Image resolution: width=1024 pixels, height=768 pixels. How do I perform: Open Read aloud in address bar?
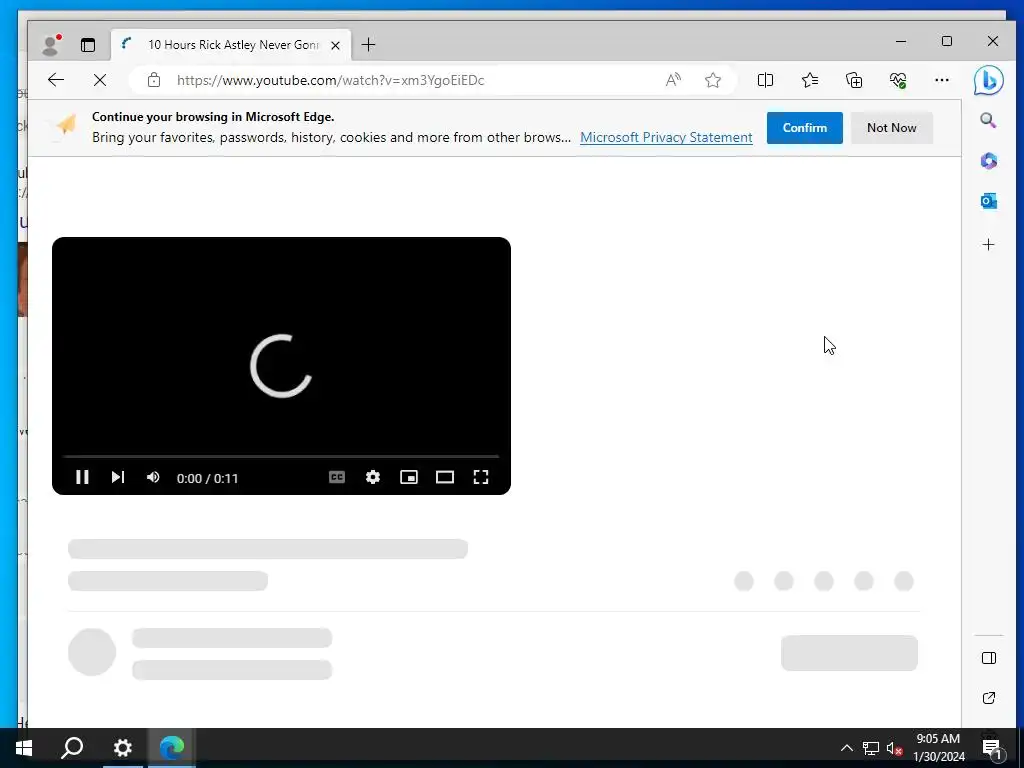(x=673, y=80)
